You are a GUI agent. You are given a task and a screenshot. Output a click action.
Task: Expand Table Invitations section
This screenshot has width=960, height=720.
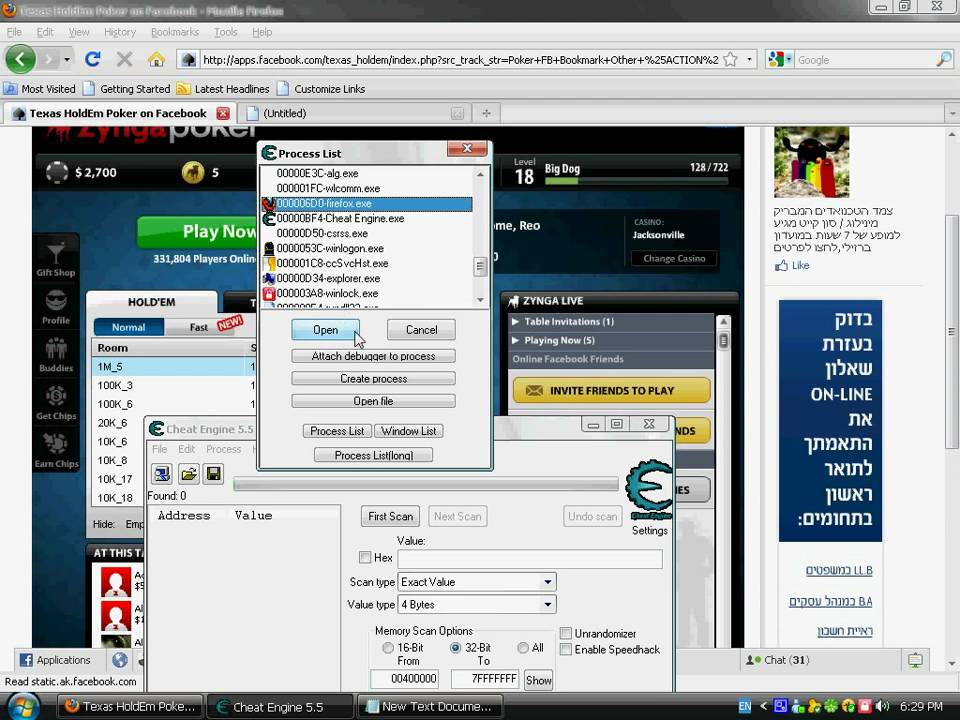coord(562,321)
